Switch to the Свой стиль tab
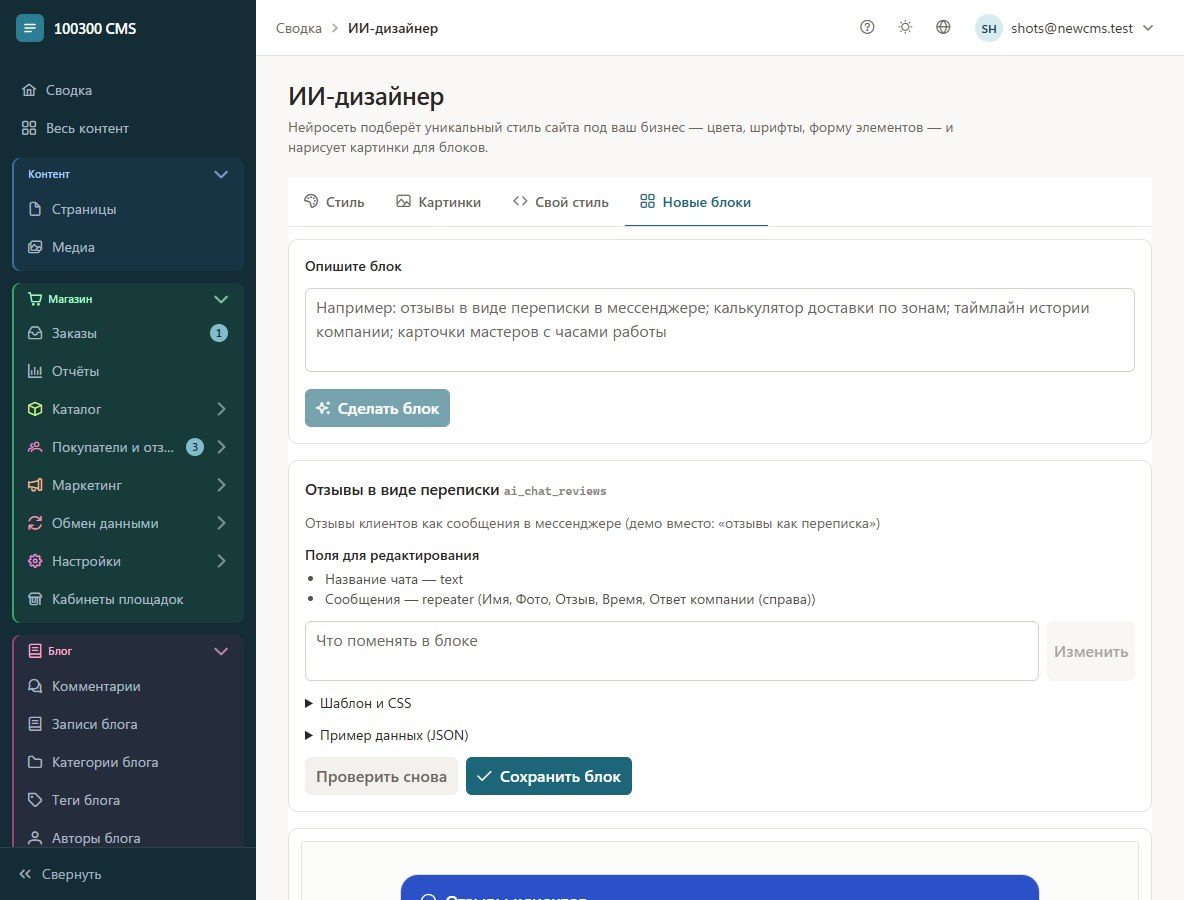Viewport: 1184px width, 900px height. click(560, 202)
